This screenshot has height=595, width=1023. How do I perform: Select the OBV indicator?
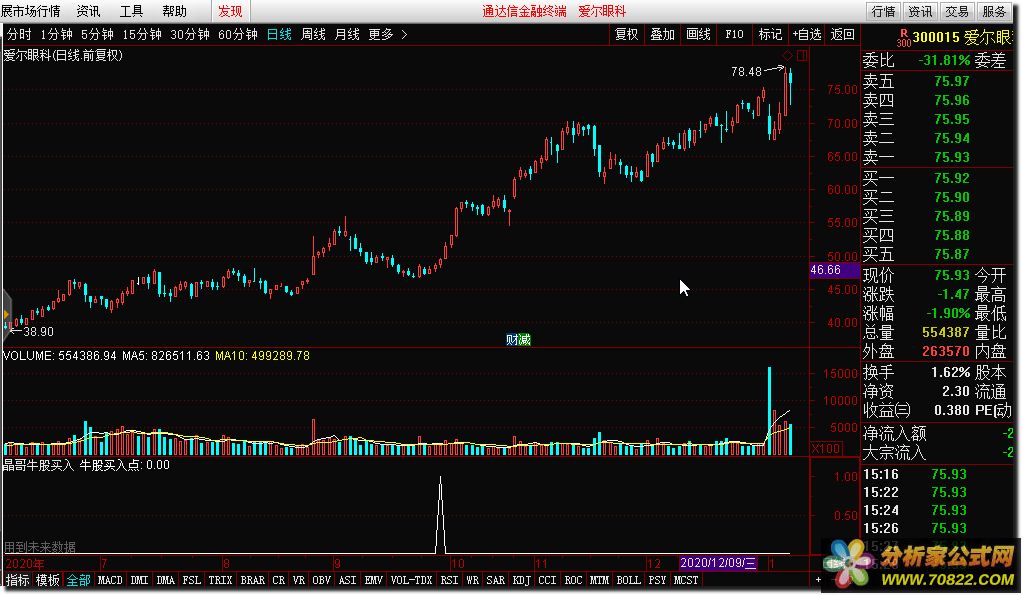(x=322, y=580)
